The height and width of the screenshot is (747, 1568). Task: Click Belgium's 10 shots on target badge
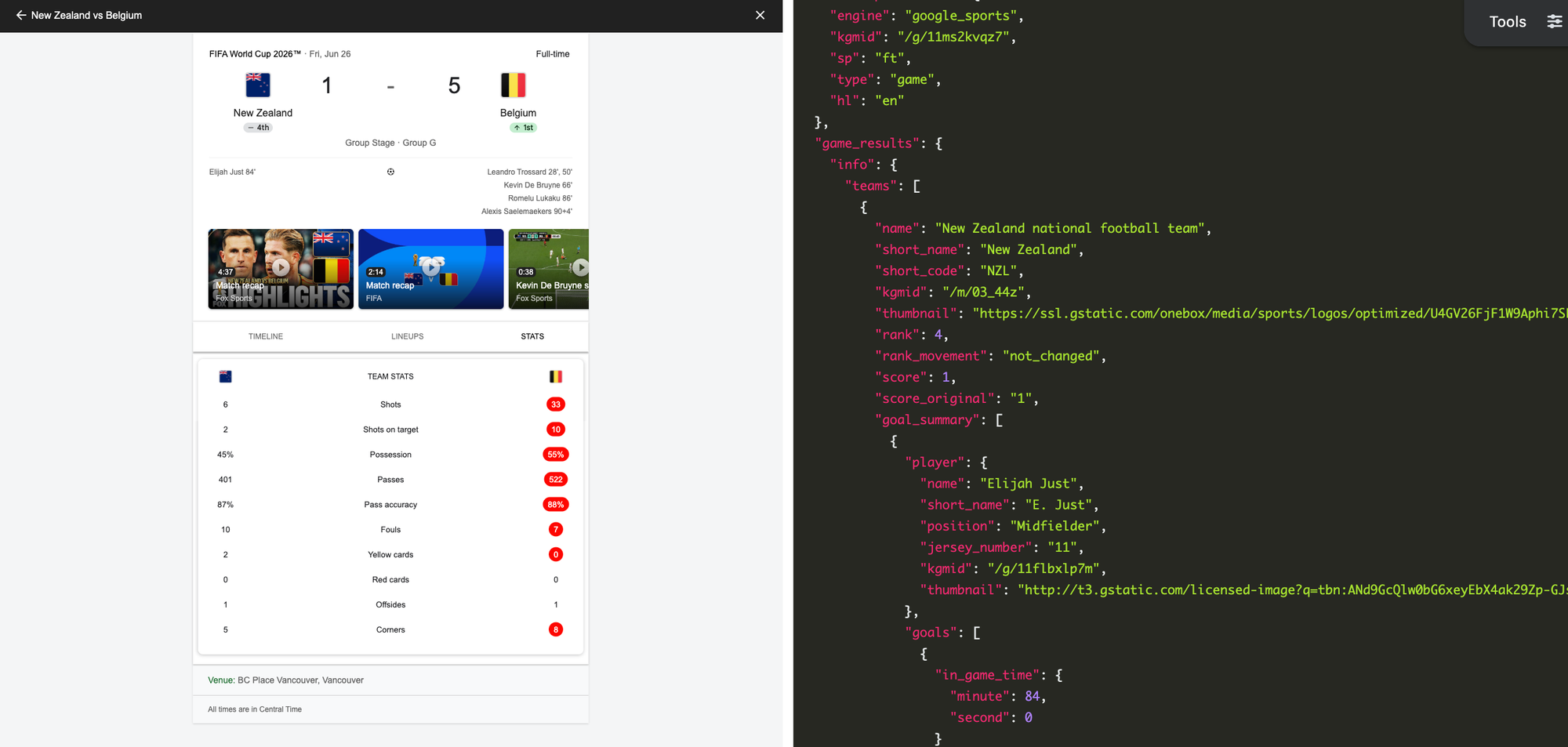point(556,430)
